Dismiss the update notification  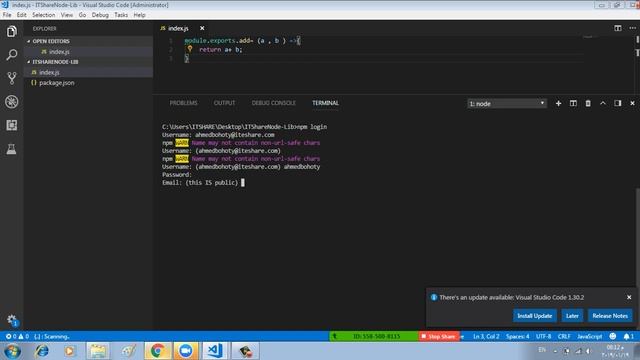[x=629, y=297]
